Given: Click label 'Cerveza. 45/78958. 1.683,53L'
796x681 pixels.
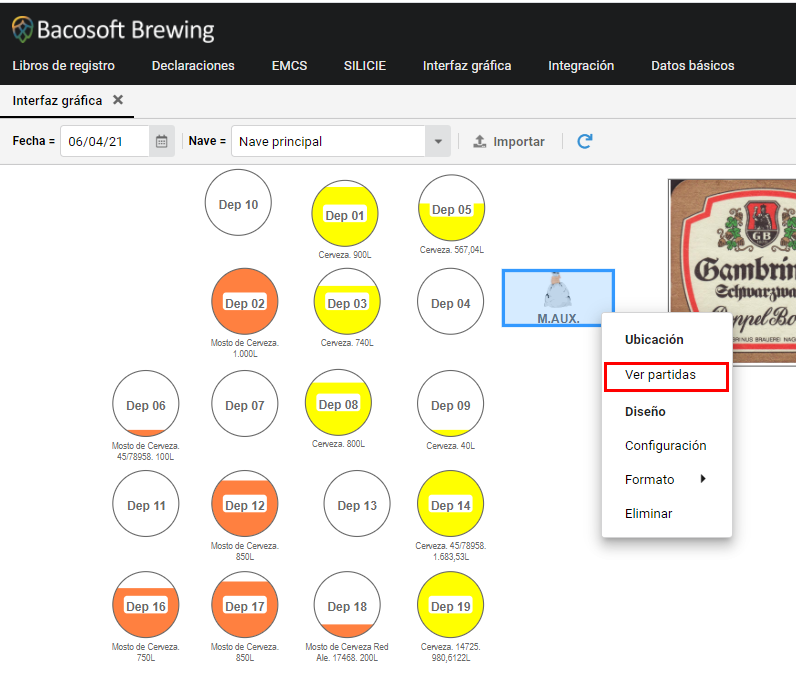Looking at the screenshot, I should pos(451,551).
